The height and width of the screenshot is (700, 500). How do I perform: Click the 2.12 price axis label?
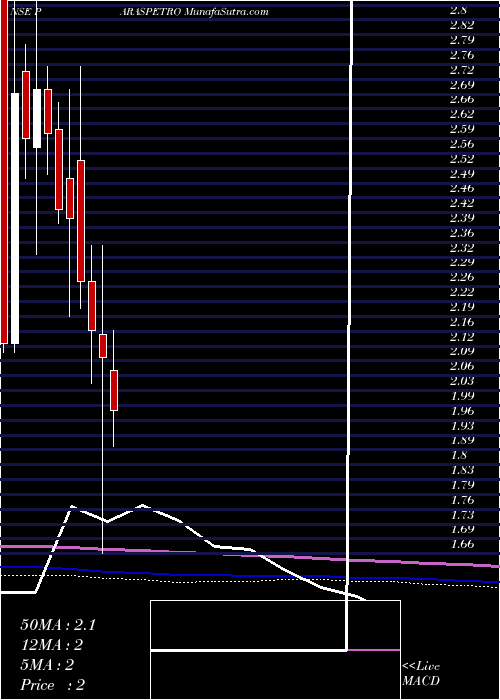pyautogui.click(x=462, y=336)
